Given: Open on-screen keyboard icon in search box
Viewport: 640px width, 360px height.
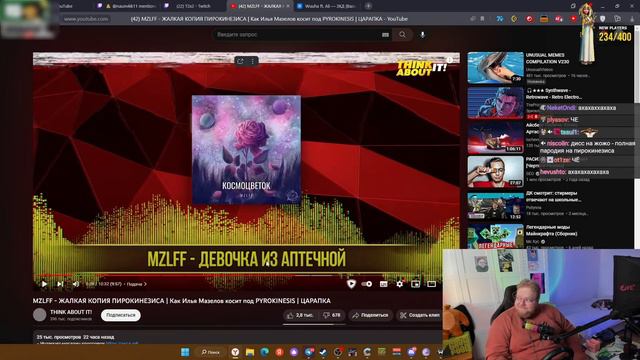Looking at the screenshot, I should pyautogui.click(x=385, y=35).
